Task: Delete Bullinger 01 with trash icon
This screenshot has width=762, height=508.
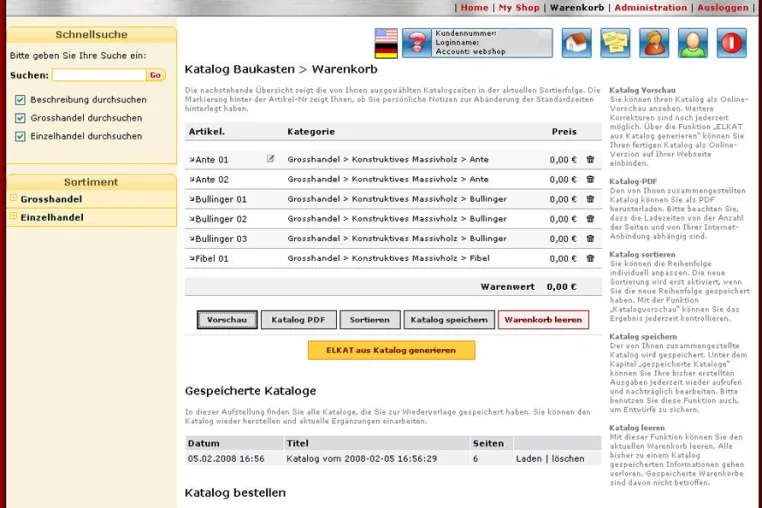Action: 590,199
